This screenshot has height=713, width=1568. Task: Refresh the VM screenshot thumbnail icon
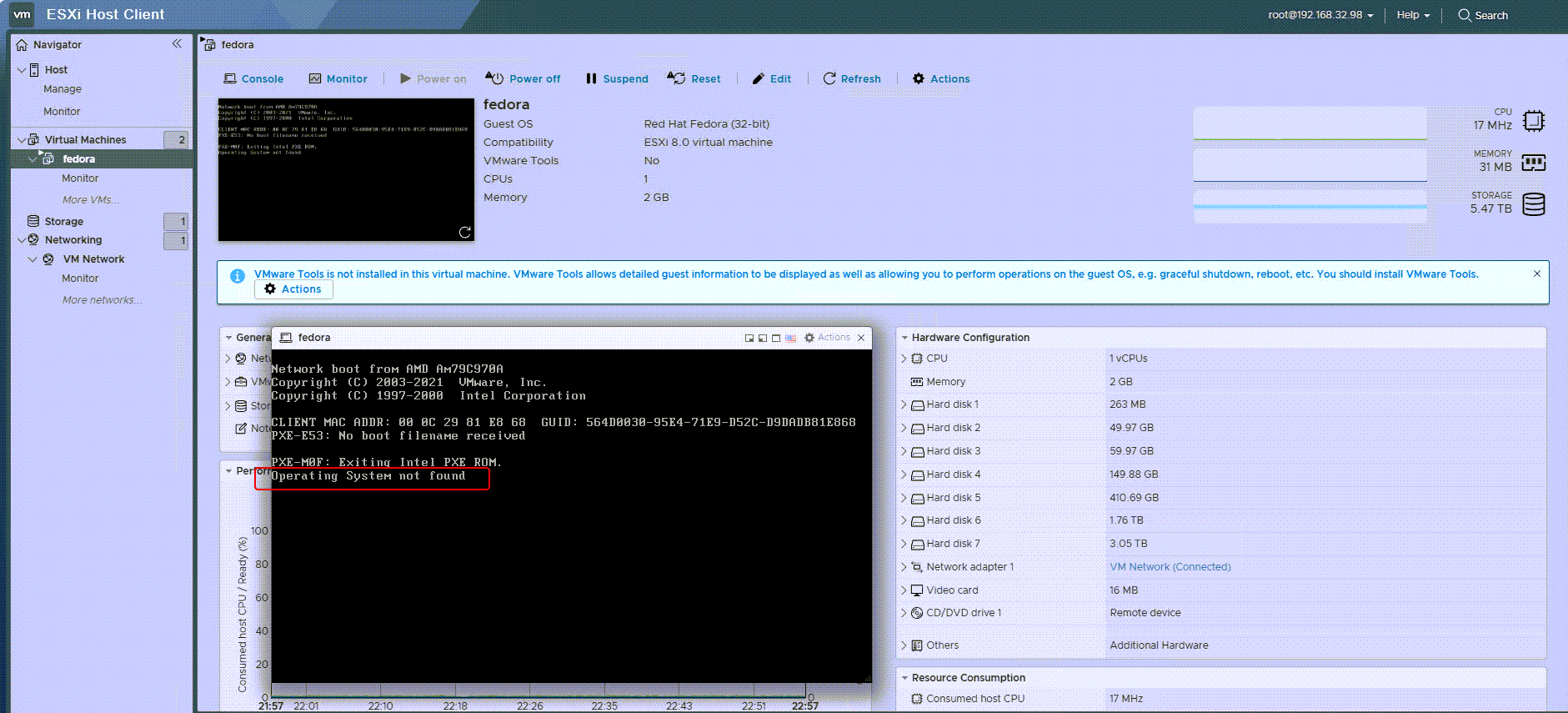point(465,233)
